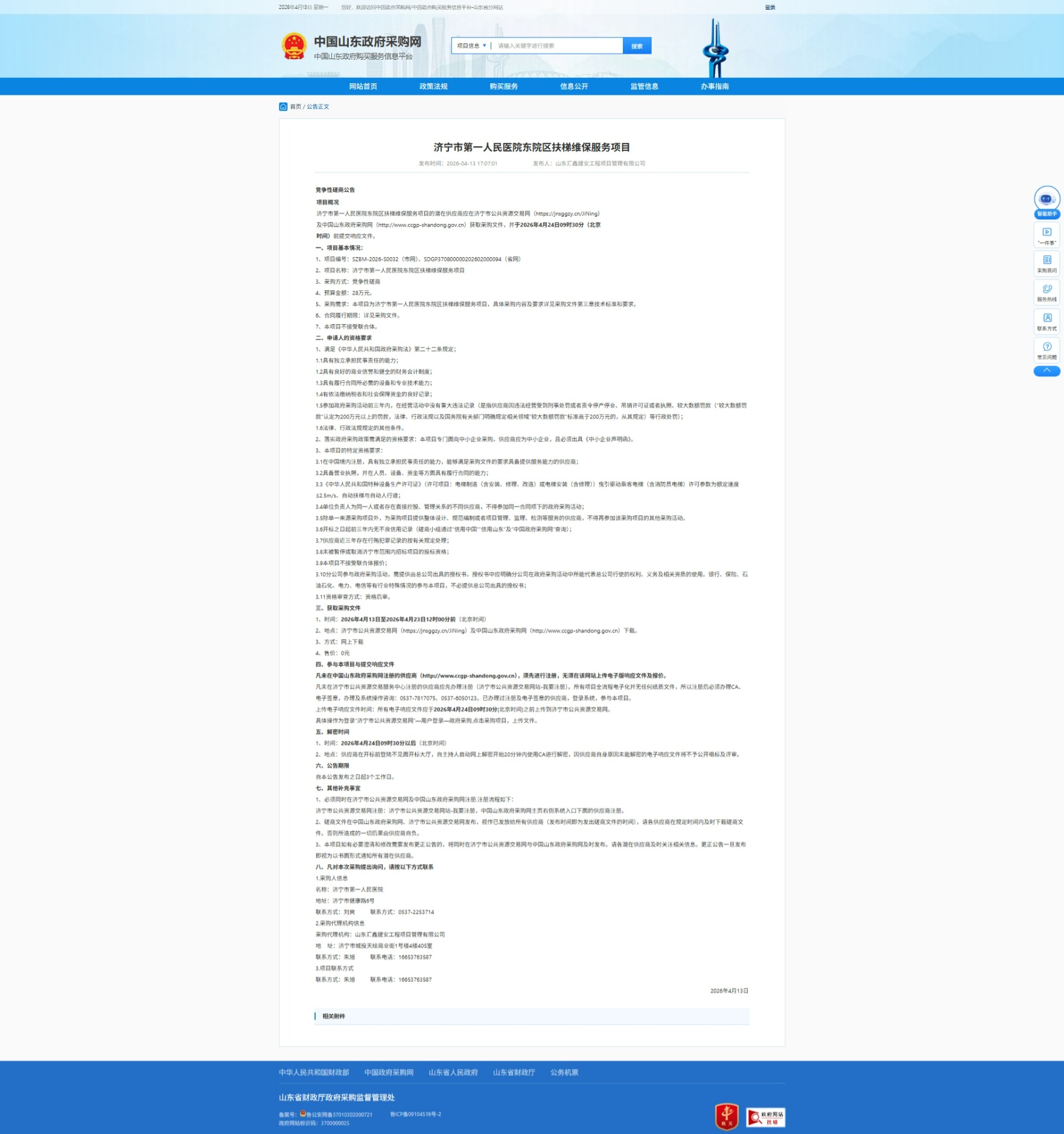This screenshot has width=1064, height=1134.
Task: Click the 鲁ICP备09104516号-2 record link
Action: [x=415, y=1114]
